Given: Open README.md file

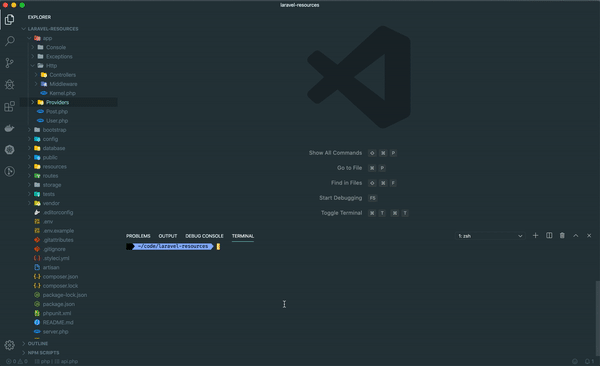Looking at the screenshot, I should (x=58, y=323).
